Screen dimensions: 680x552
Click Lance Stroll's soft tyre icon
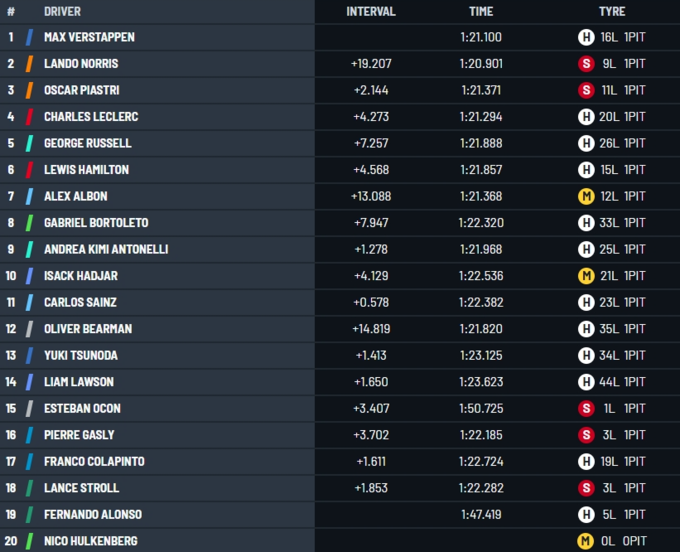pyautogui.click(x=586, y=488)
